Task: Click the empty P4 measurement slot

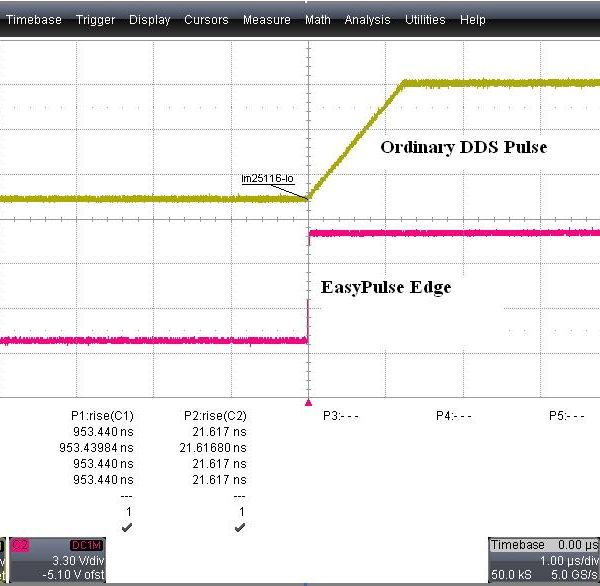Action: (x=453, y=414)
